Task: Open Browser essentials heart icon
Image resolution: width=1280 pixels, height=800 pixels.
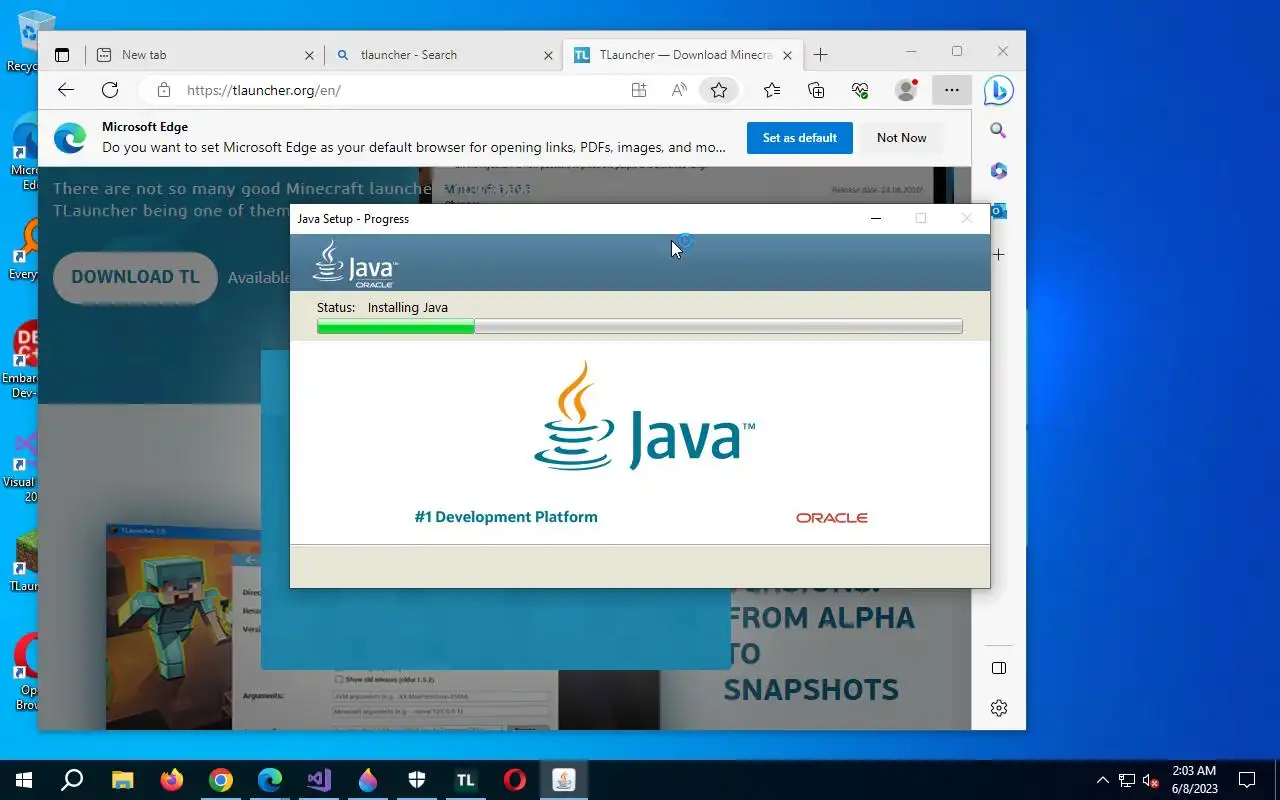Action: 860,90
